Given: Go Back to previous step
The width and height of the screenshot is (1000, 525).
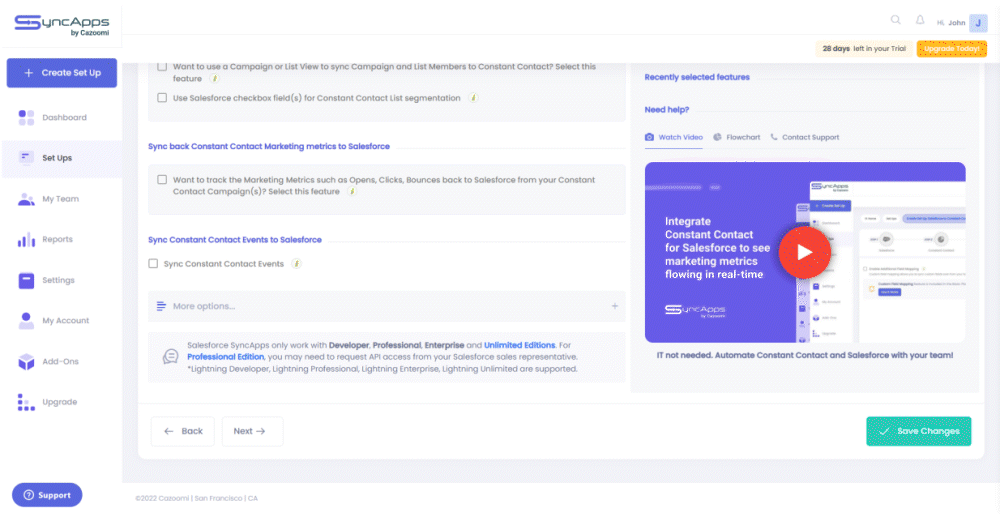Looking at the screenshot, I should pyautogui.click(x=182, y=431).
